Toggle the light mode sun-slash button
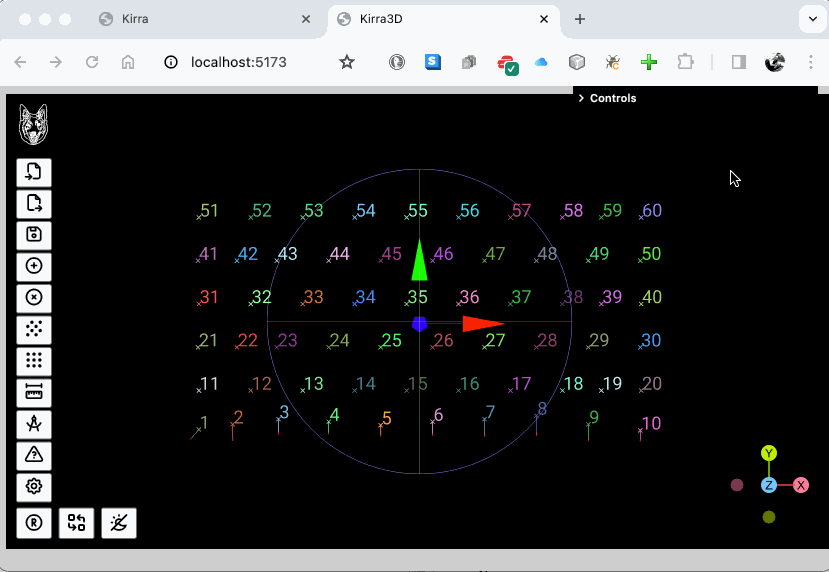 click(x=118, y=523)
